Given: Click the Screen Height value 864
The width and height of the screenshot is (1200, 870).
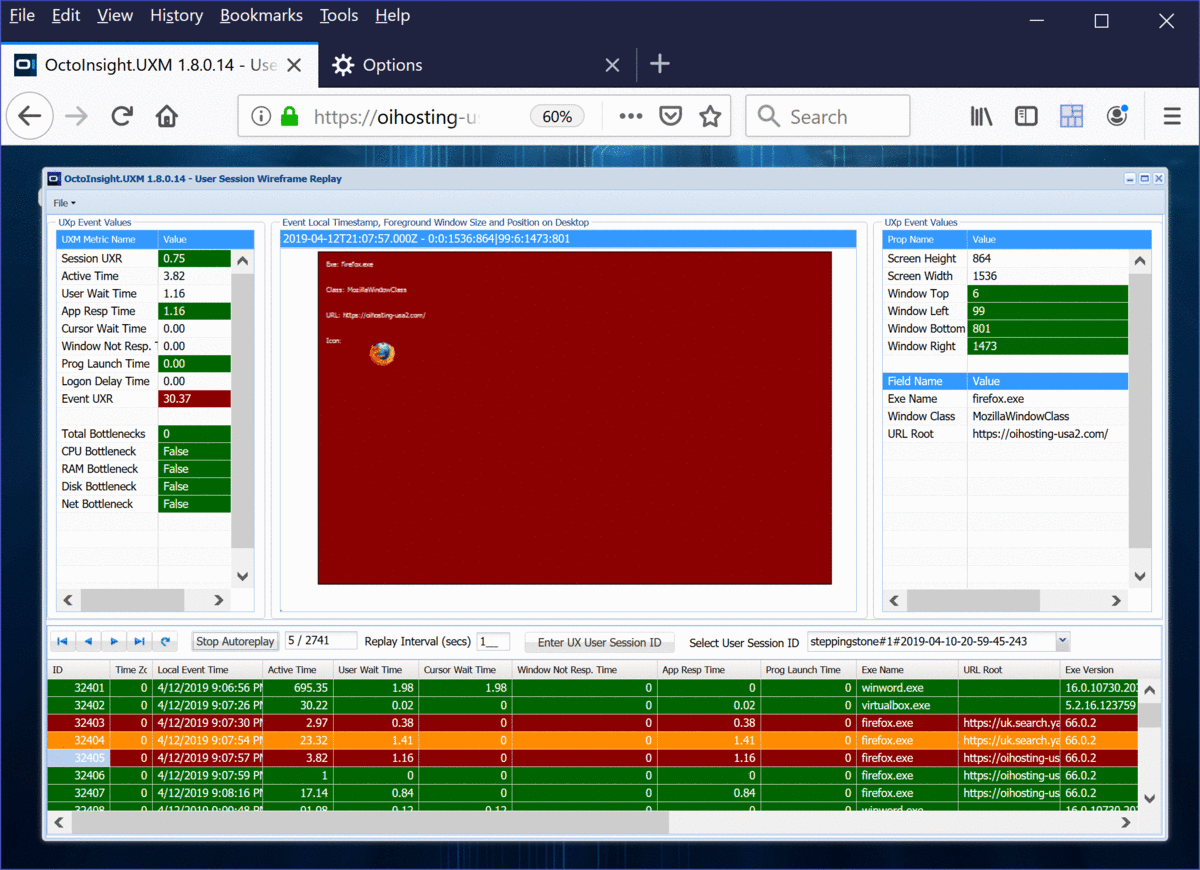Looking at the screenshot, I should 1047,259.
